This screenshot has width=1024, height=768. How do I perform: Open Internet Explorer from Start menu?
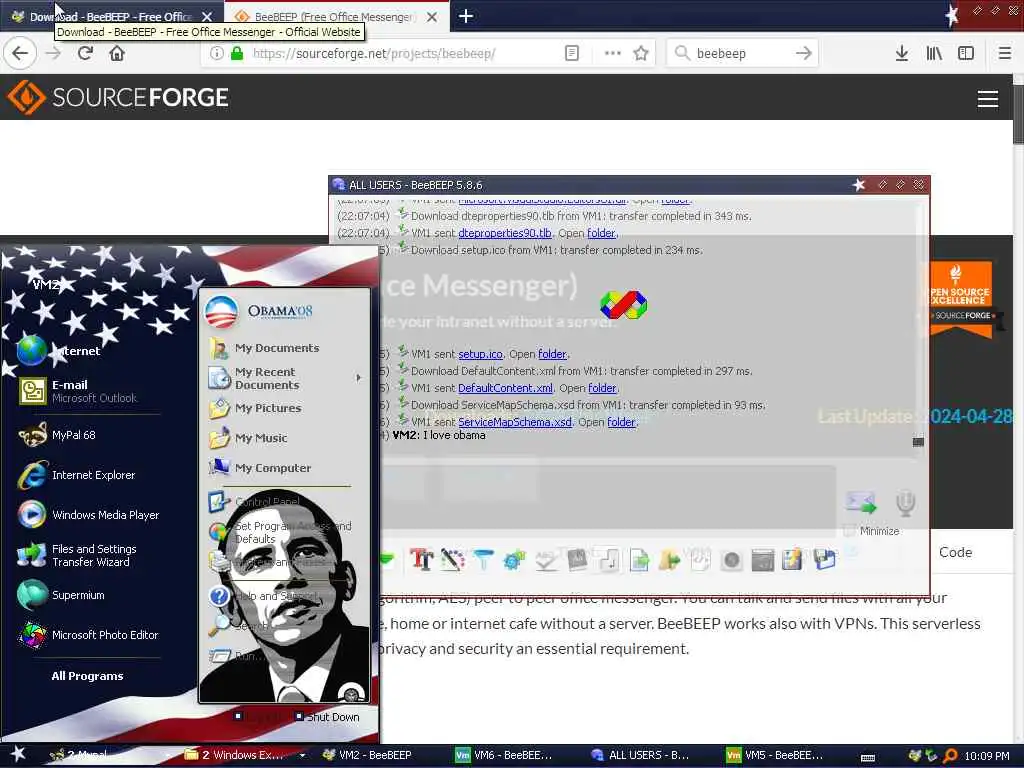click(x=93, y=475)
